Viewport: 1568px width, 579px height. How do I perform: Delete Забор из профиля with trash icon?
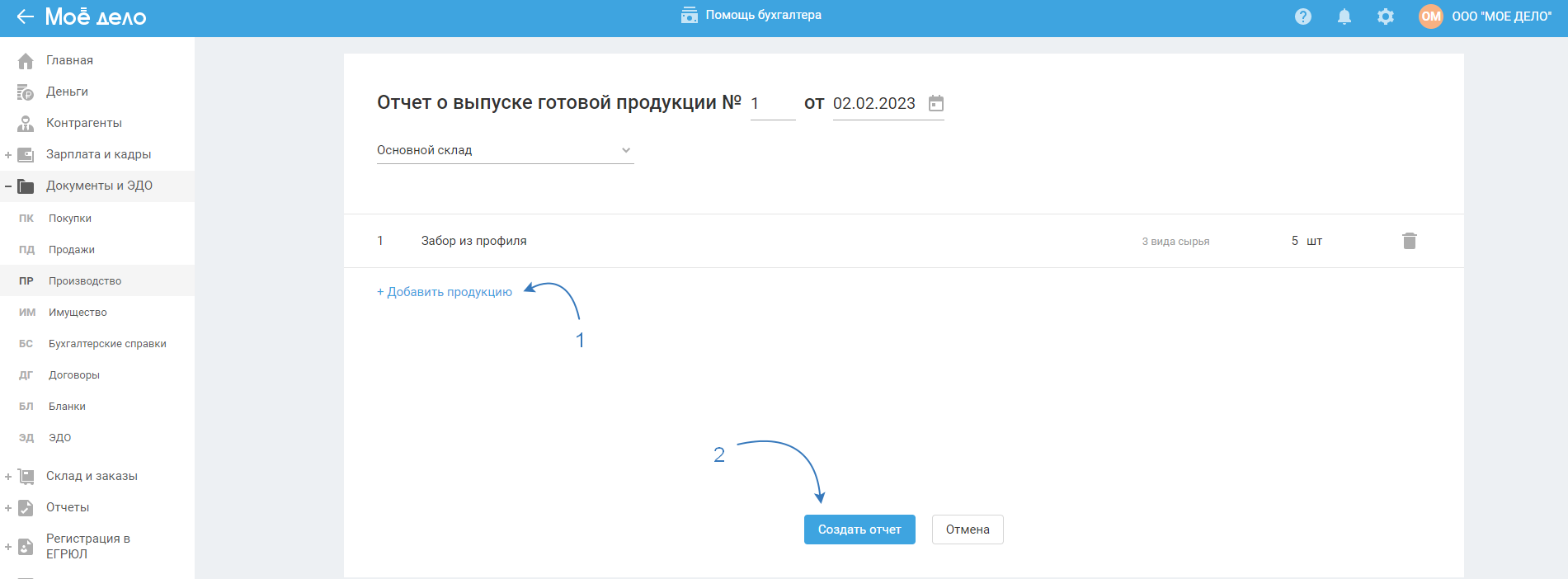pos(1410,241)
